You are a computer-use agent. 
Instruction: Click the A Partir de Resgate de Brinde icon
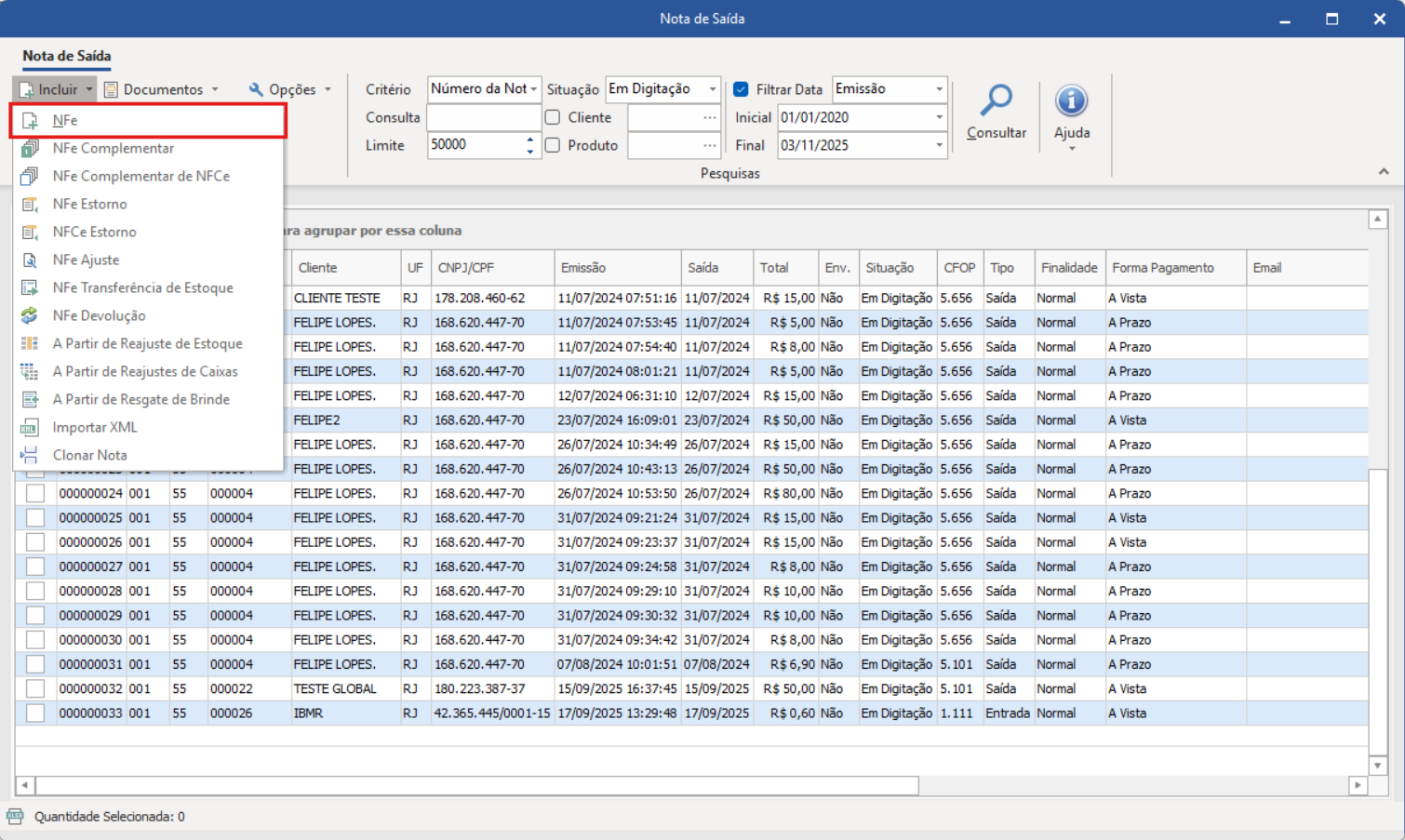pyautogui.click(x=30, y=399)
